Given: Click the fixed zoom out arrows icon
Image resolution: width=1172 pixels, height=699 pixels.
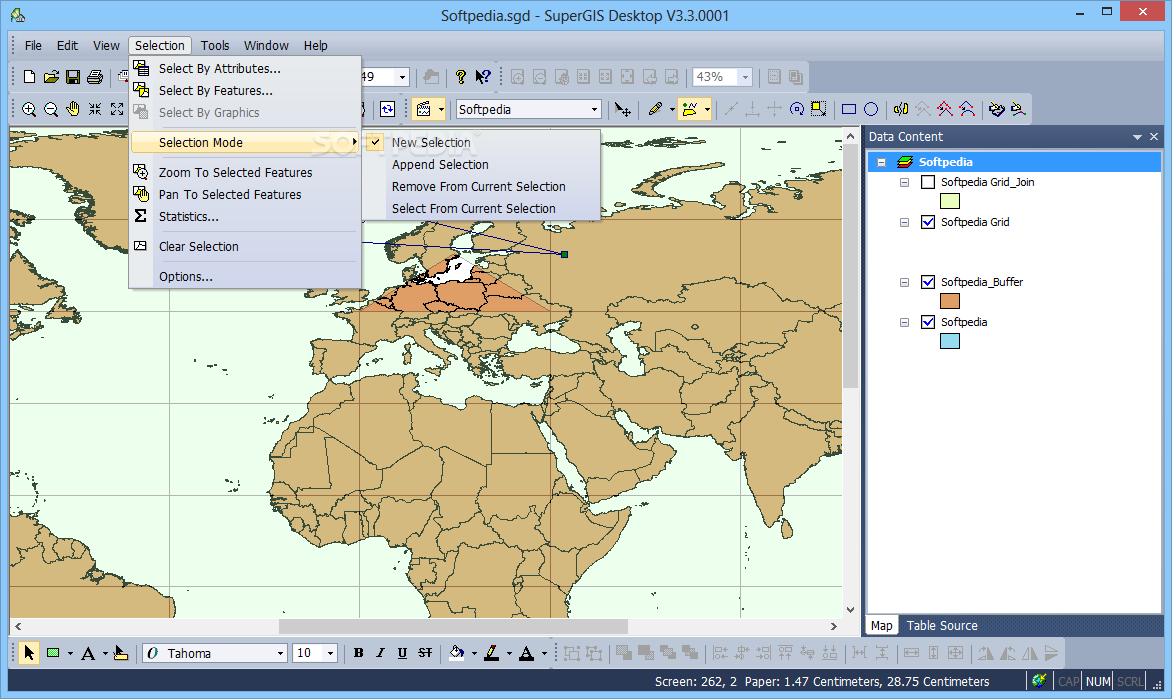Looking at the screenshot, I should tap(117, 109).
